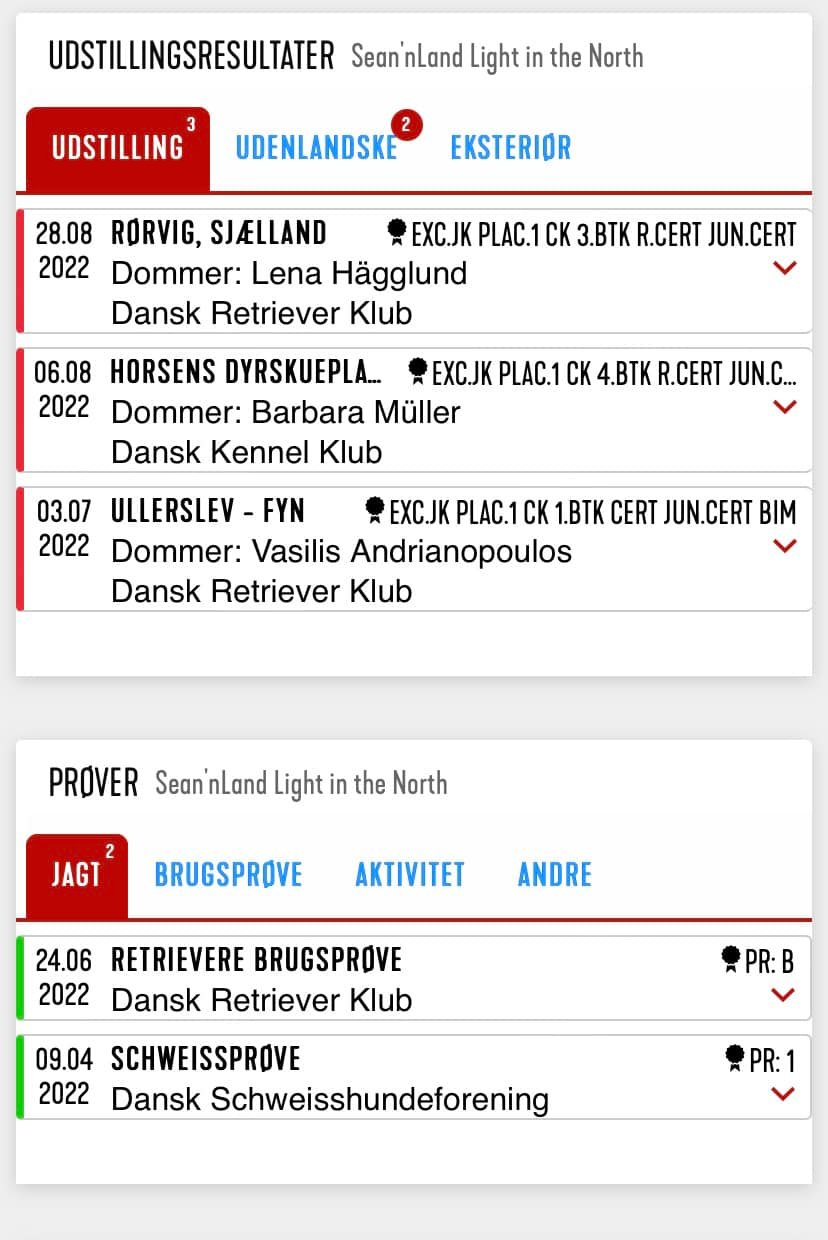Expand the Rørvig, Sjælland show entry
This screenshot has height=1240, width=828.
tap(785, 268)
